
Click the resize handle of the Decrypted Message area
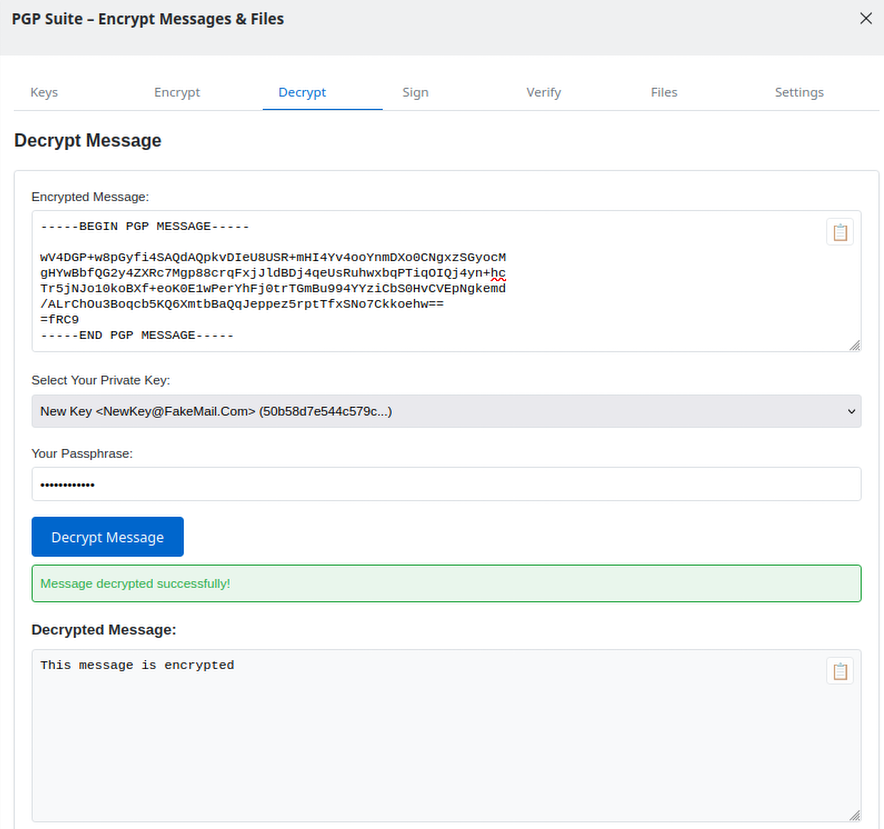(x=855, y=815)
